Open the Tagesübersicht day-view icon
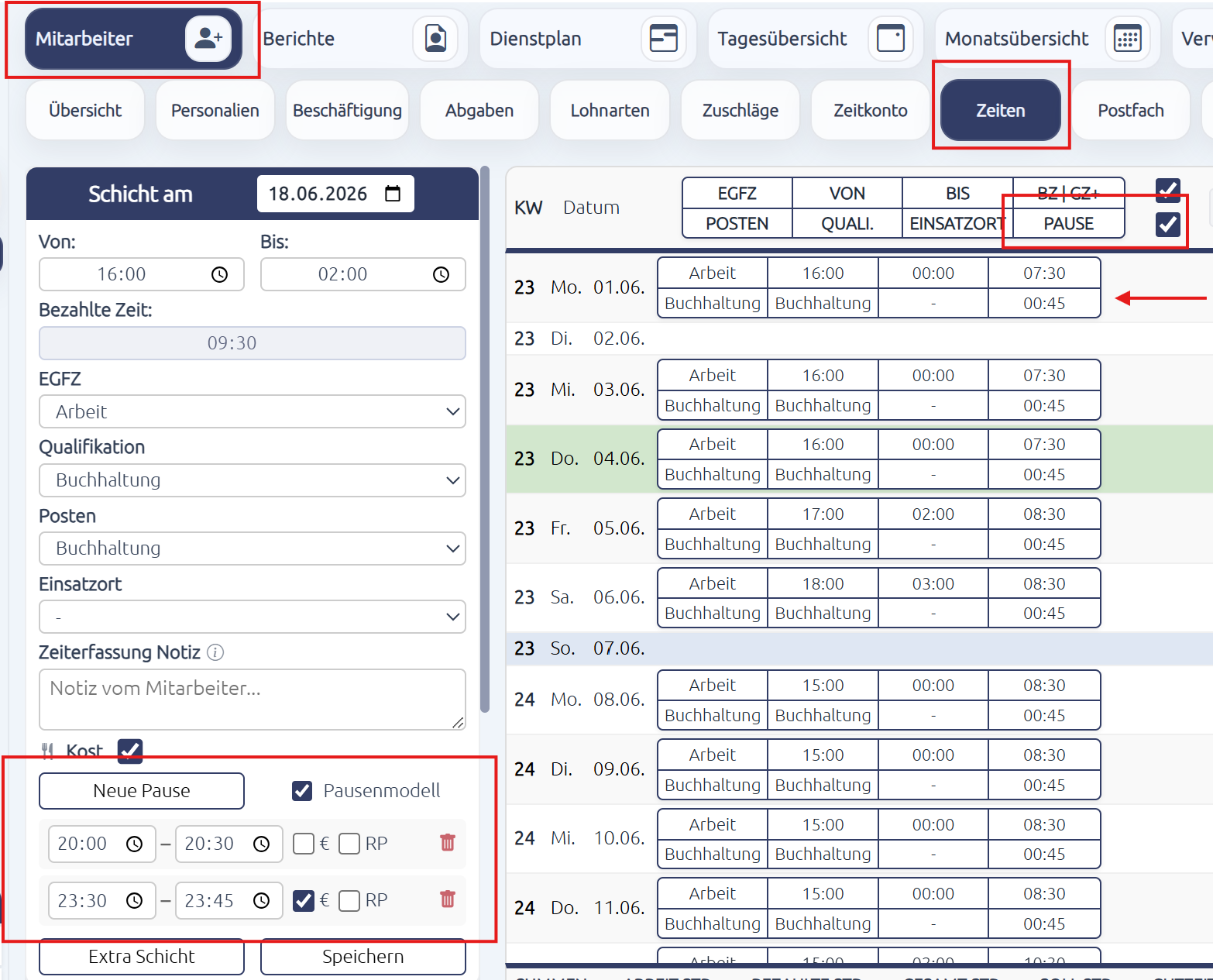Image resolution: width=1213 pixels, height=980 pixels. (891, 38)
